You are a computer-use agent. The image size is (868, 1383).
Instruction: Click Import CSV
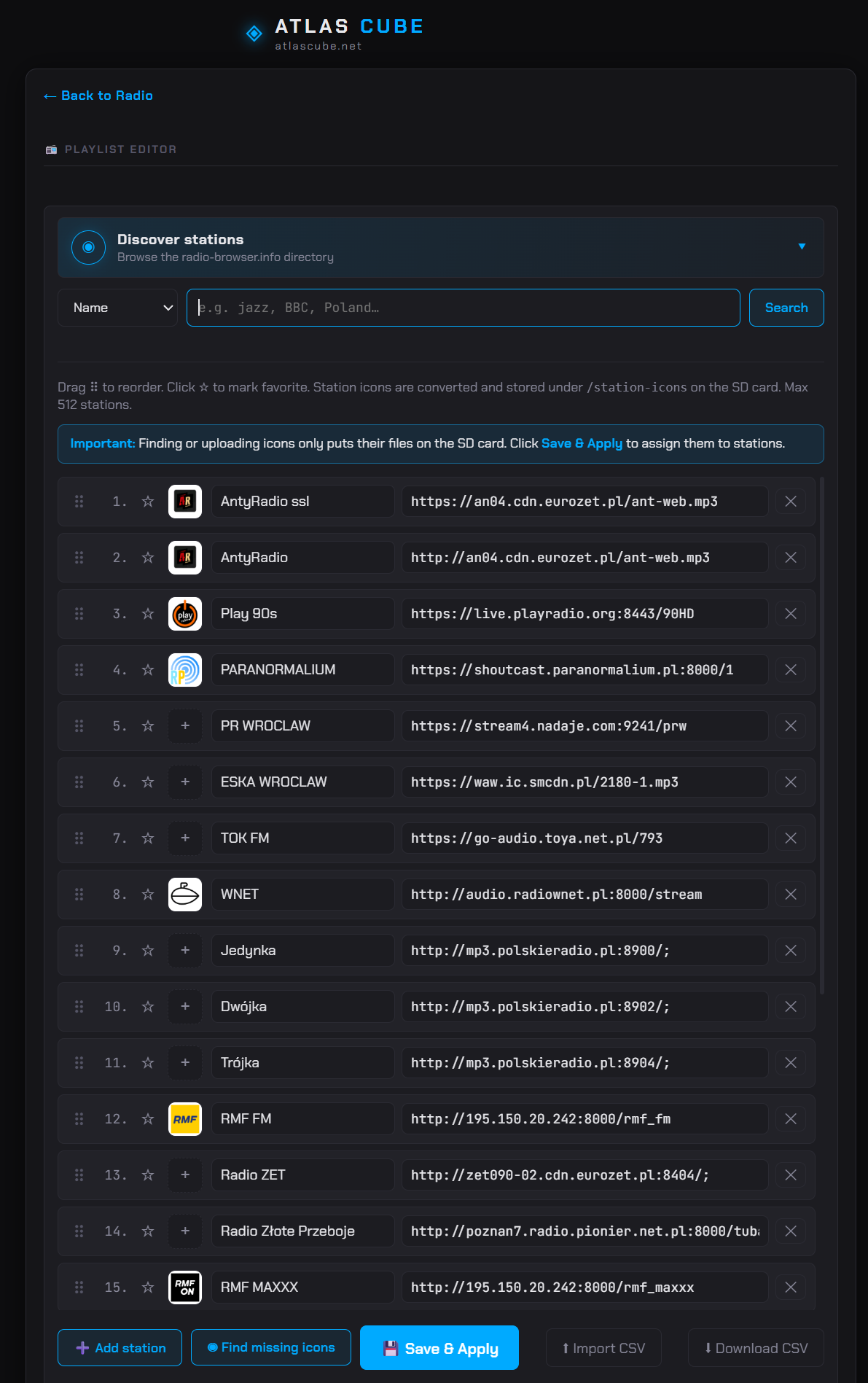(603, 1348)
